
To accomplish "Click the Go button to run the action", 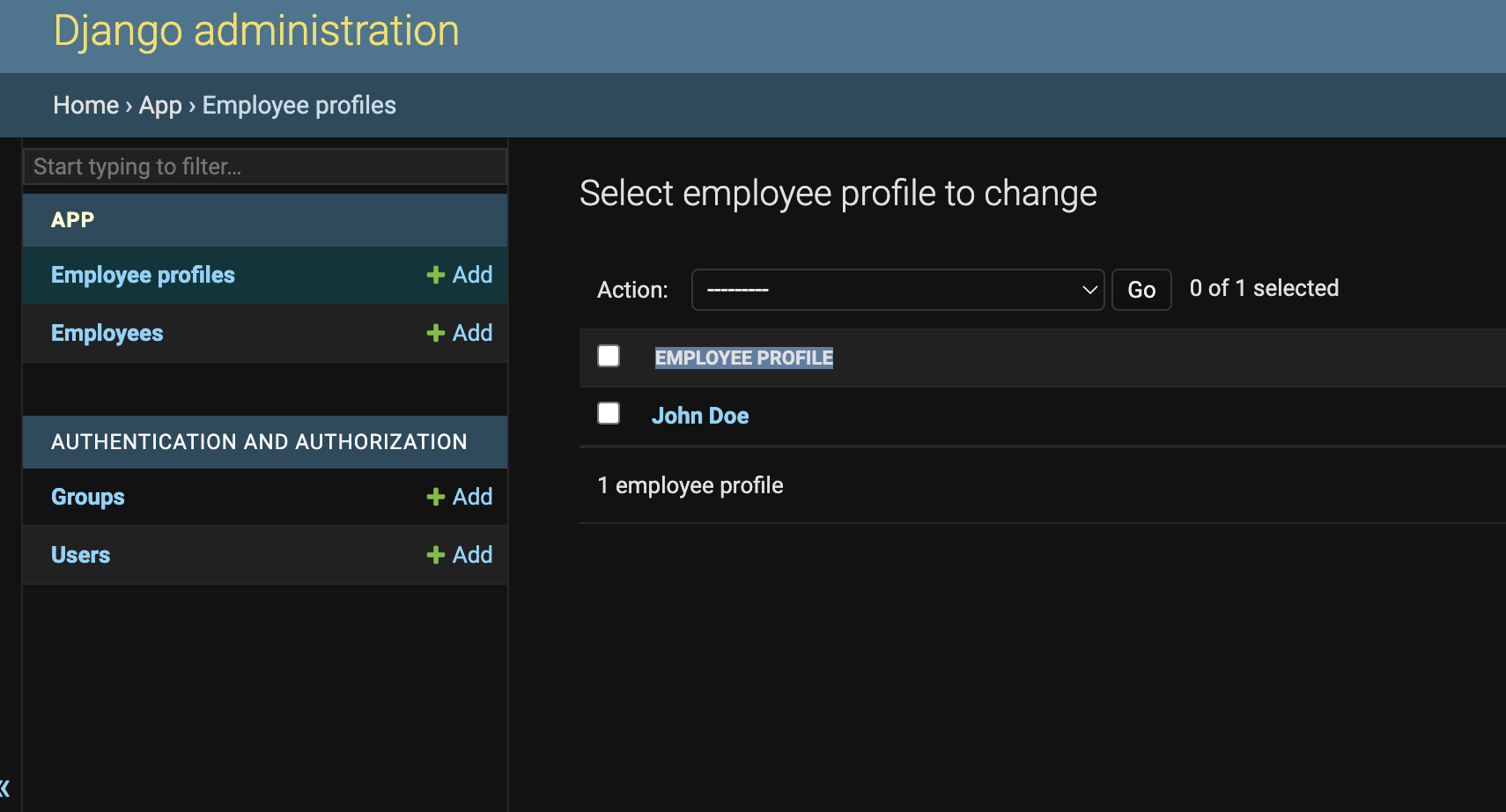I will click(1141, 289).
